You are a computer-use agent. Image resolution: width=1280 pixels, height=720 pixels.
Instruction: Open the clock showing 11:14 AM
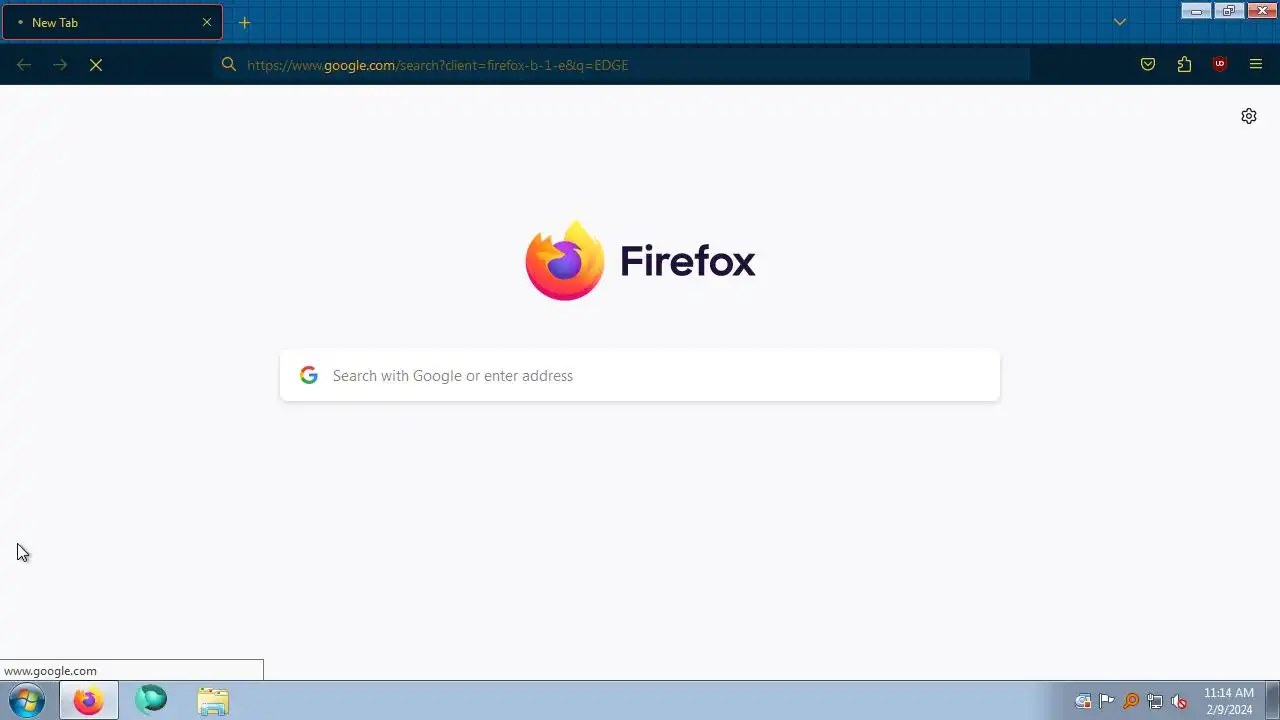[x=1228, y=701]
